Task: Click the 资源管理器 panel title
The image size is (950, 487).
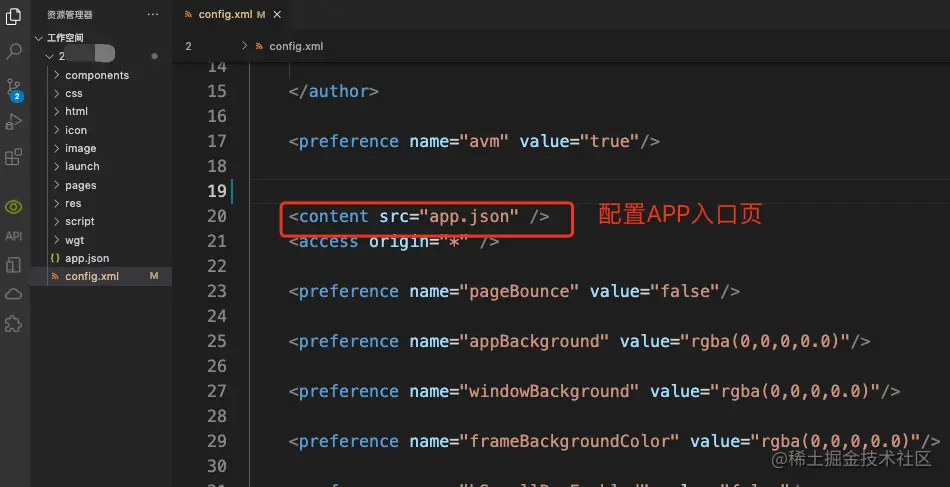Action: [x=70, y=15]
